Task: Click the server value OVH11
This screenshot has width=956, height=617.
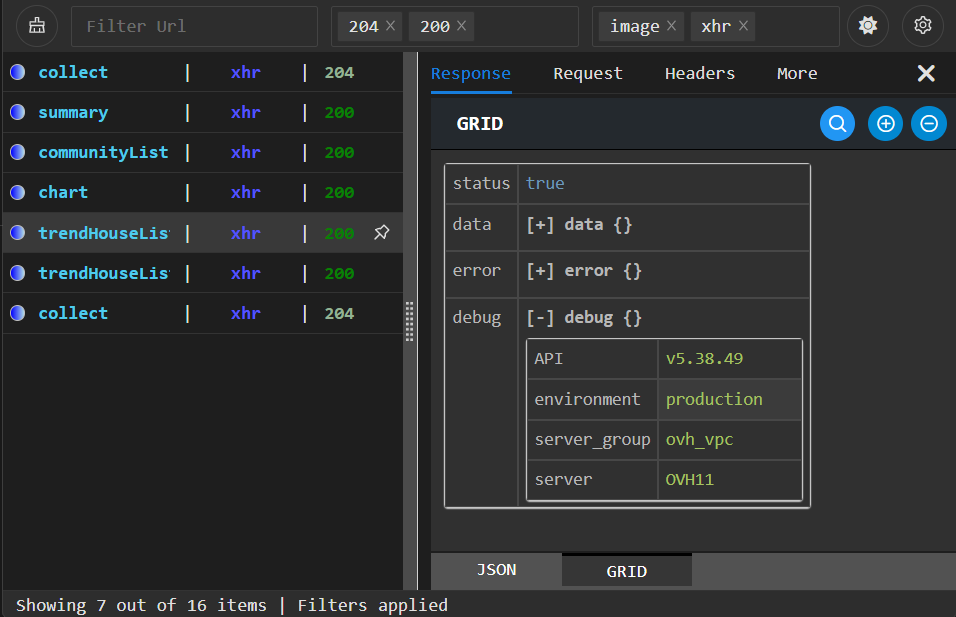Action: [690, 480]
